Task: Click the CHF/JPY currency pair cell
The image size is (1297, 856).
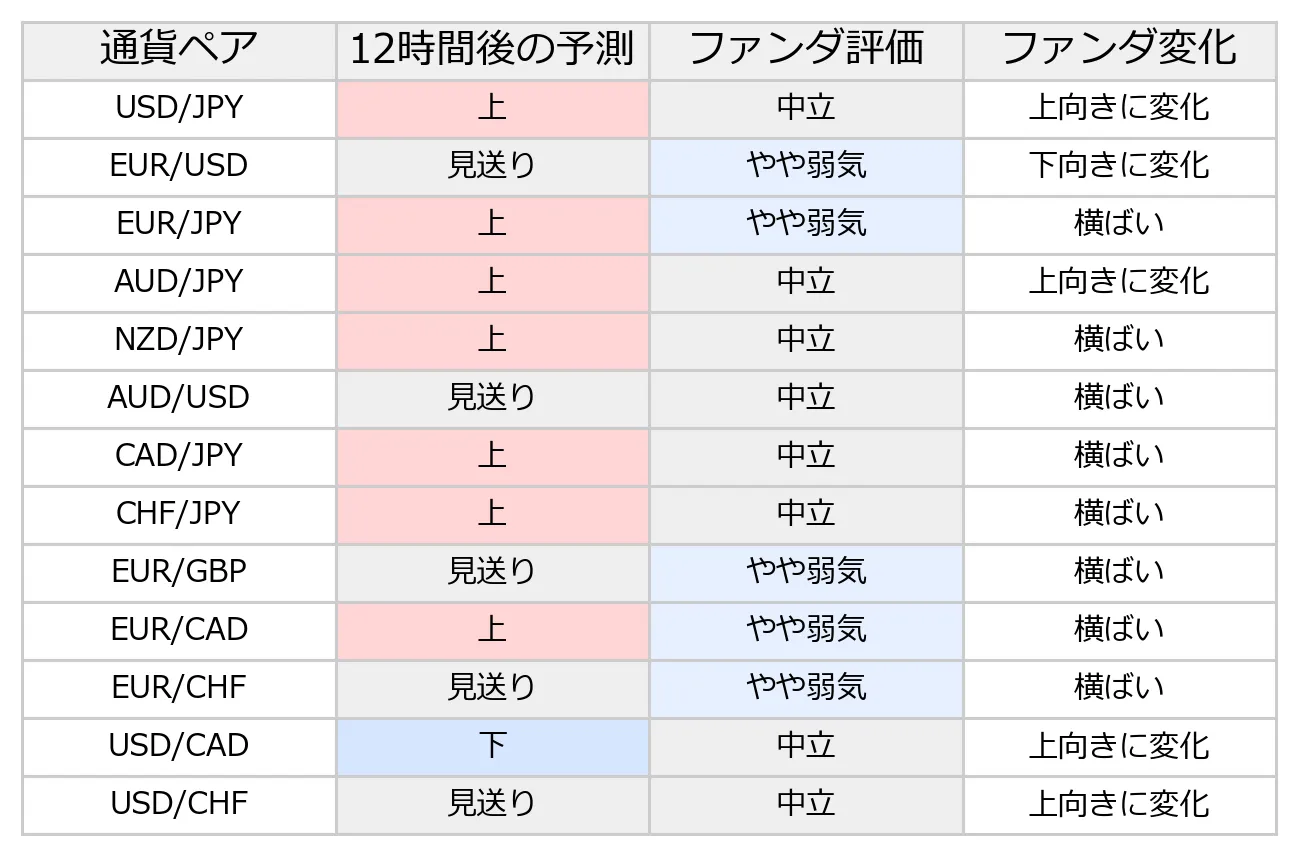Action: pyautogui.click(x=179, y=515)
